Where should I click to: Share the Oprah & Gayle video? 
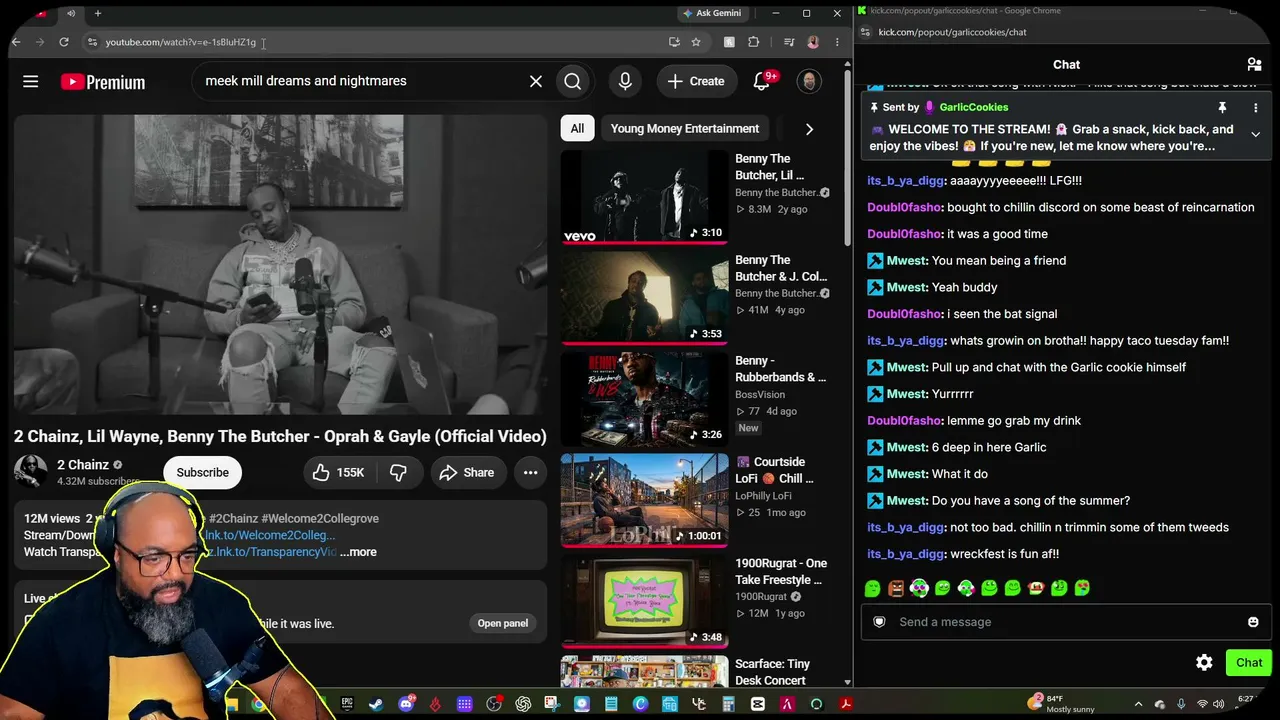(x=467, y=472)
